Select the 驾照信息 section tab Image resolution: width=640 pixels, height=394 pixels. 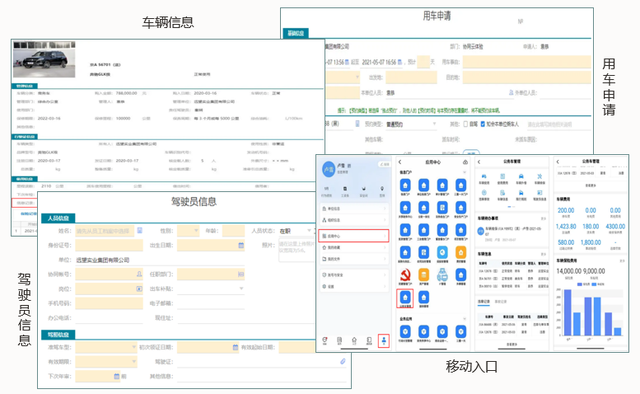(x=58, y=335)
